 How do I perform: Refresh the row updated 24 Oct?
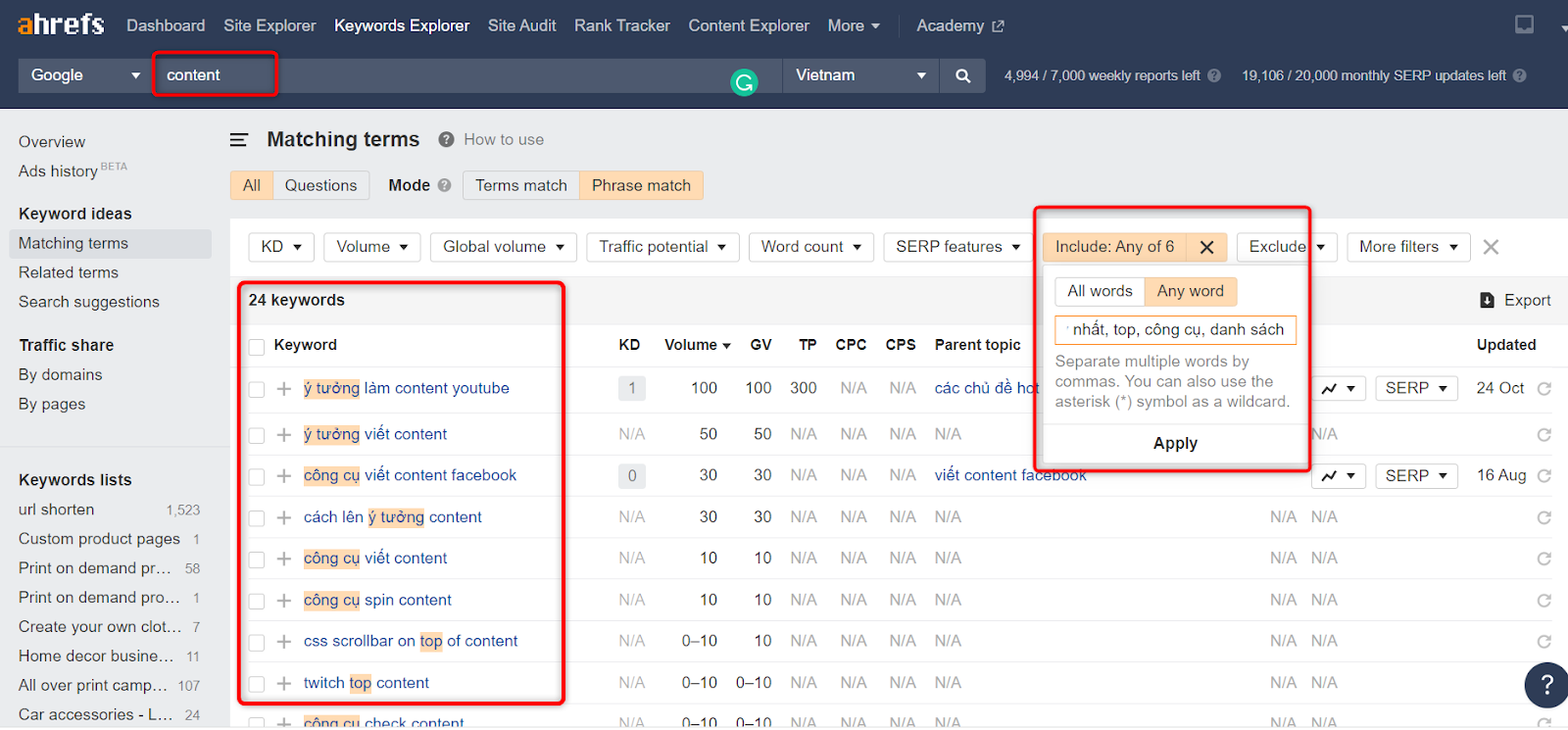click(1544, 389)
